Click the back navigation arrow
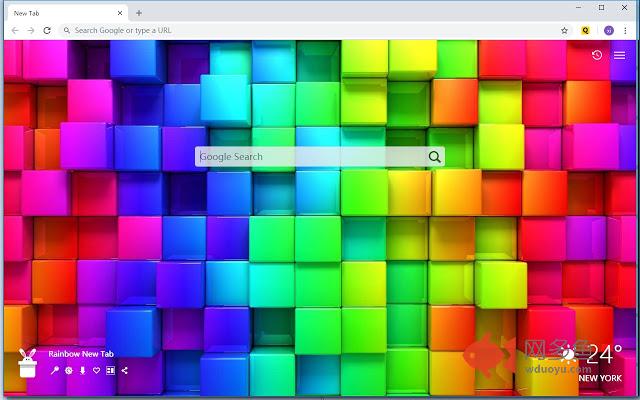This screenshot has width=640, height=400. 15,31
